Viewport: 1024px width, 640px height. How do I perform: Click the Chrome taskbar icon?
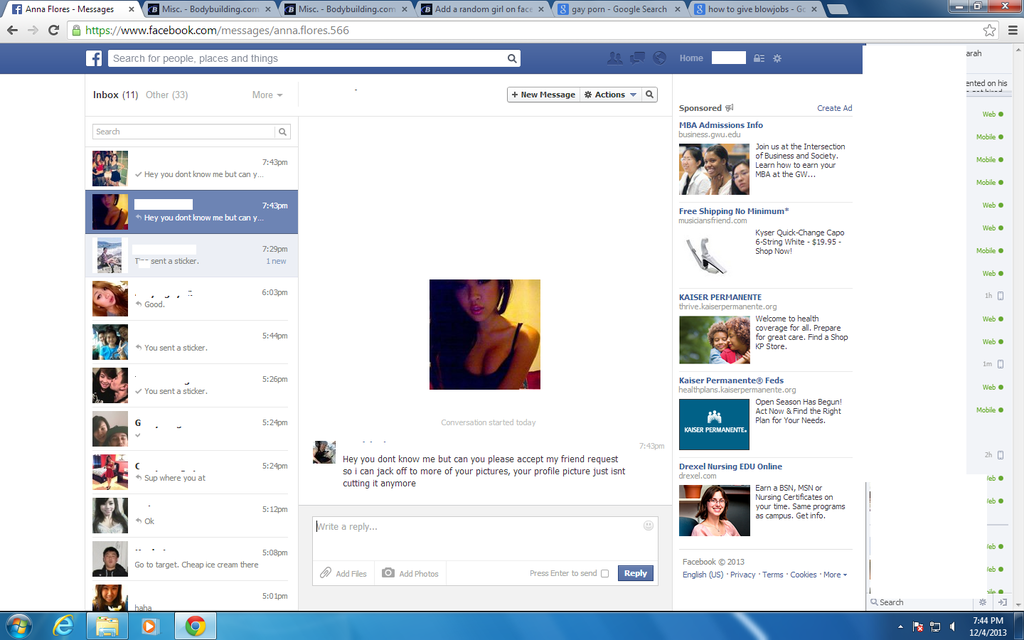point(195,626)
